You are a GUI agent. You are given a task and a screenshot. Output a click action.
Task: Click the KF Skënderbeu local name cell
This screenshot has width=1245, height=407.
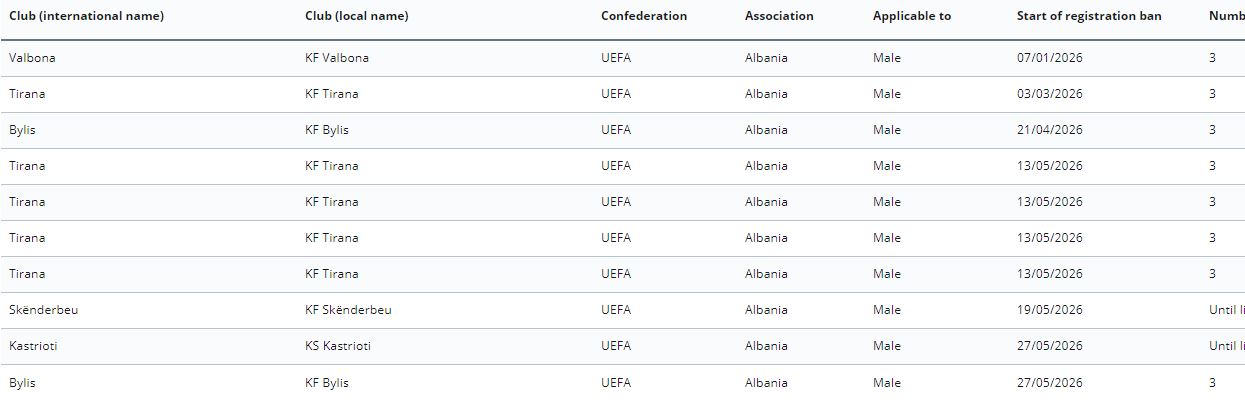[x=348, y=310]
